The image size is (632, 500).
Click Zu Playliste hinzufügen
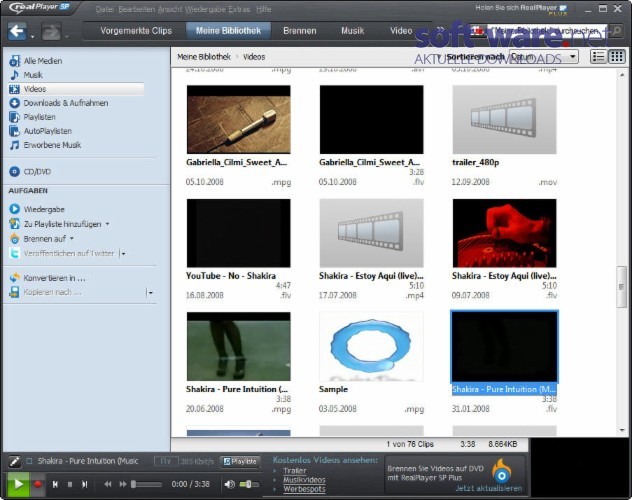pos(62,224)
